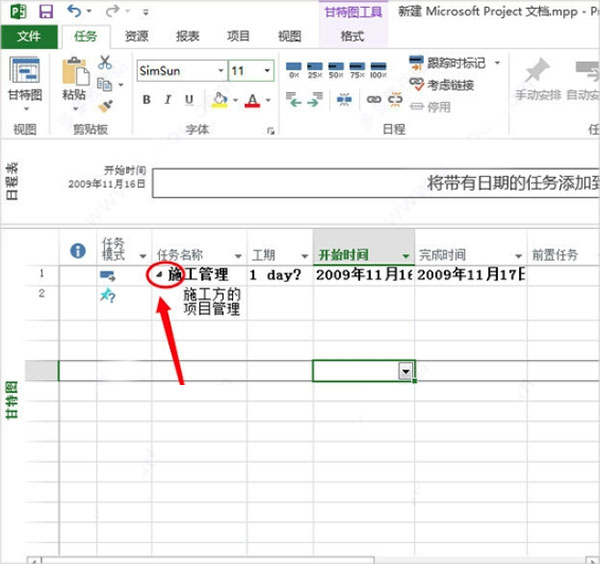Click the Indicators info column header

78,251
